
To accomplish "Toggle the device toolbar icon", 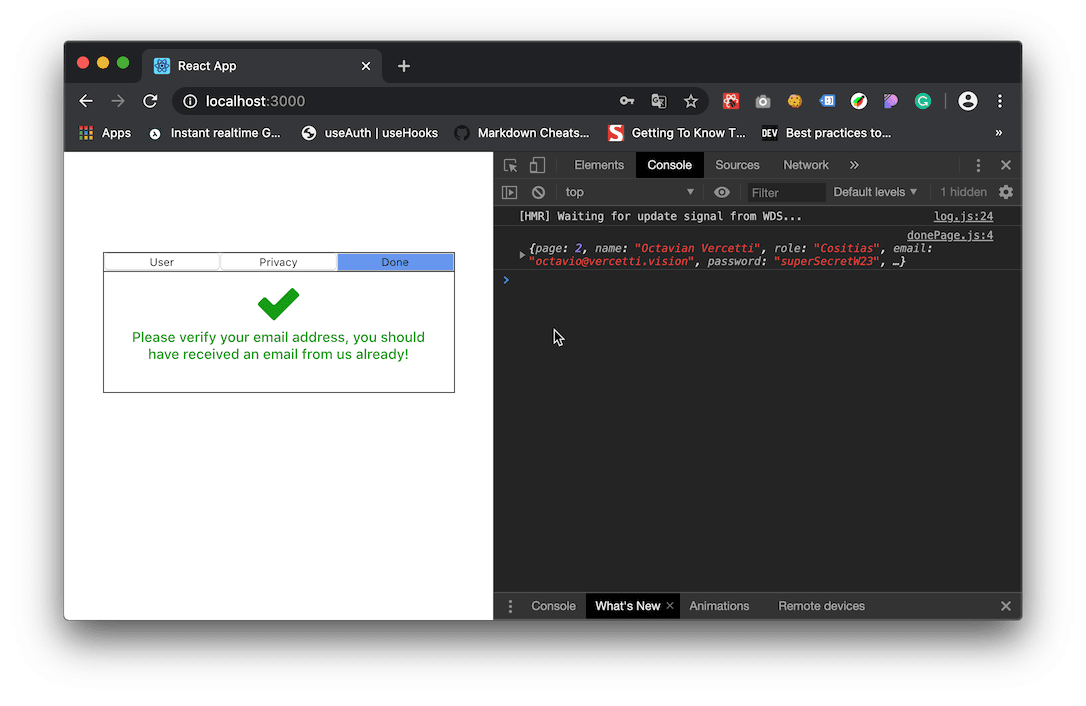I will [x=537, y=166].
